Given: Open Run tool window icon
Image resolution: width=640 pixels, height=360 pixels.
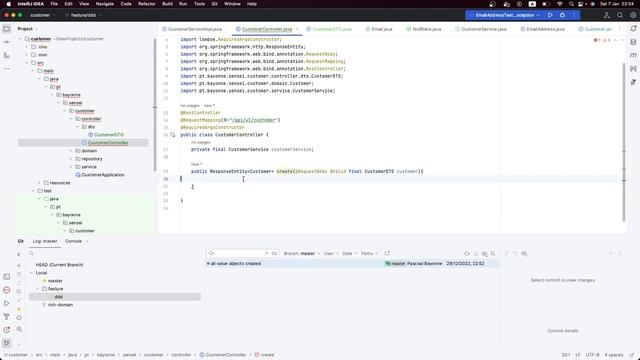Looking at the screenshot, I should coord(7,304).
